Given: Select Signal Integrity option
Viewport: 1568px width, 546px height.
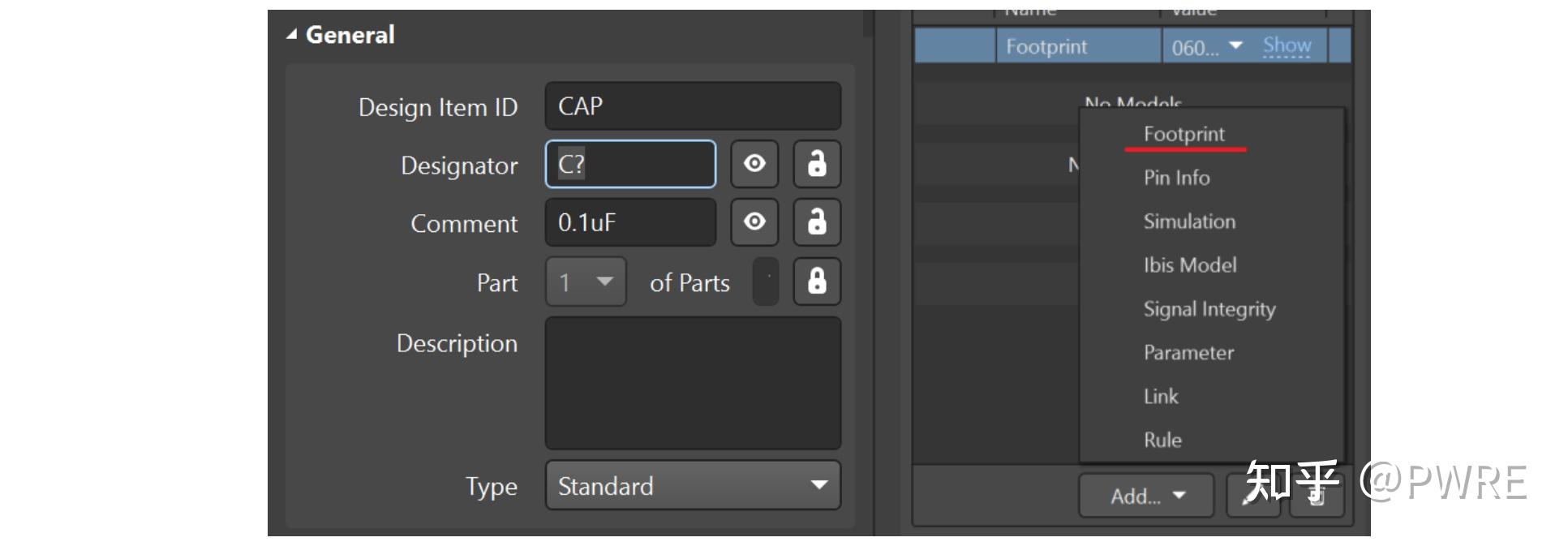Looking at the screenshot, I should [1209, 309].
